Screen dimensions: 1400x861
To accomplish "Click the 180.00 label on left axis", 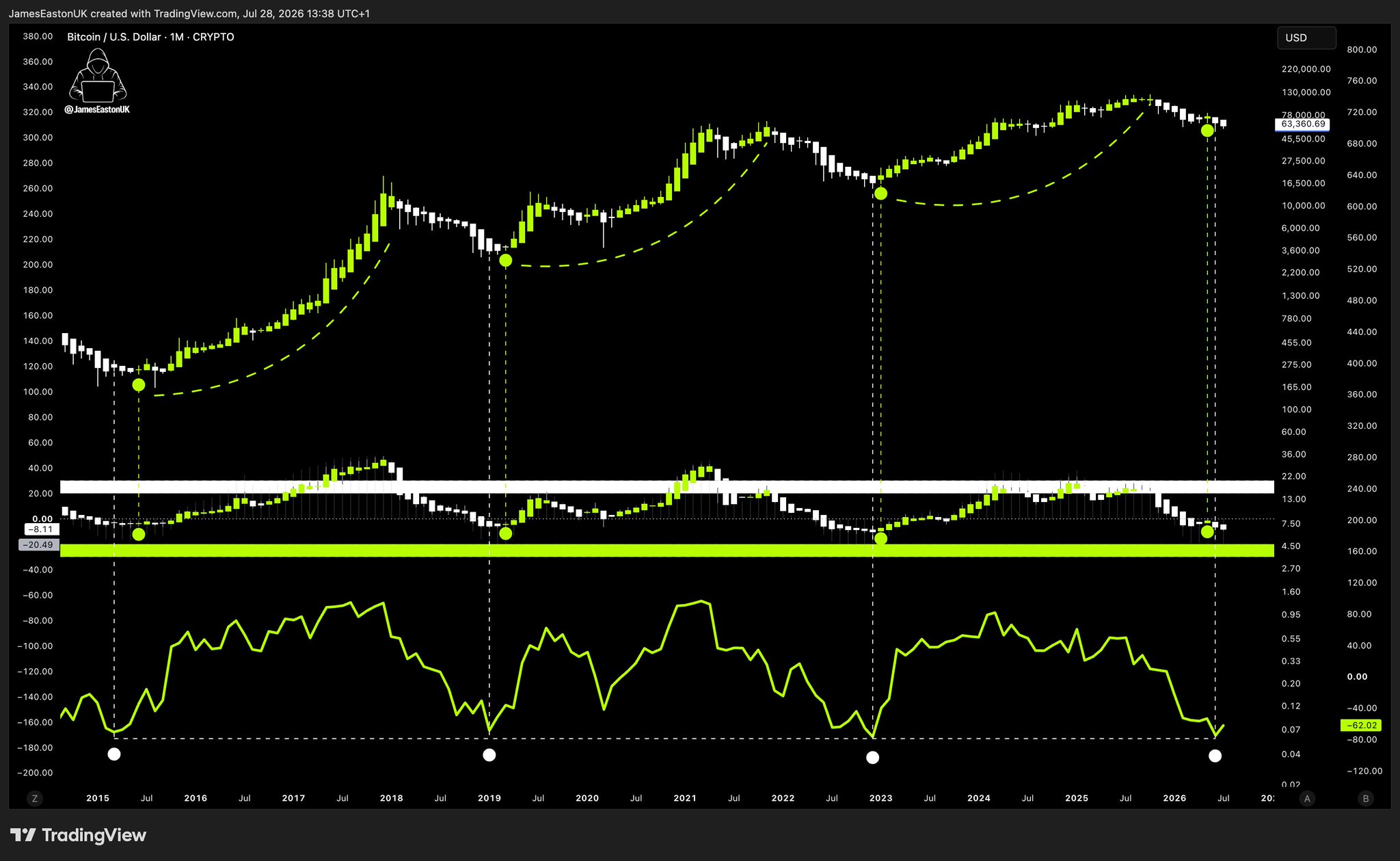I will tap(38, 290).
